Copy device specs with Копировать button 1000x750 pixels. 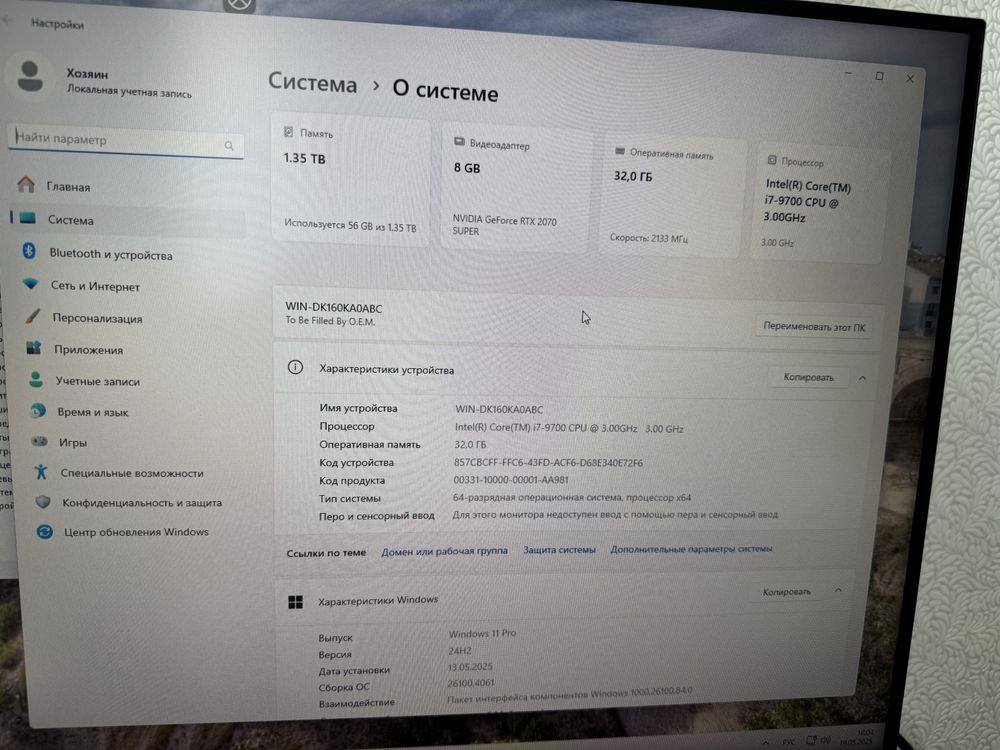tap(809, 377)
